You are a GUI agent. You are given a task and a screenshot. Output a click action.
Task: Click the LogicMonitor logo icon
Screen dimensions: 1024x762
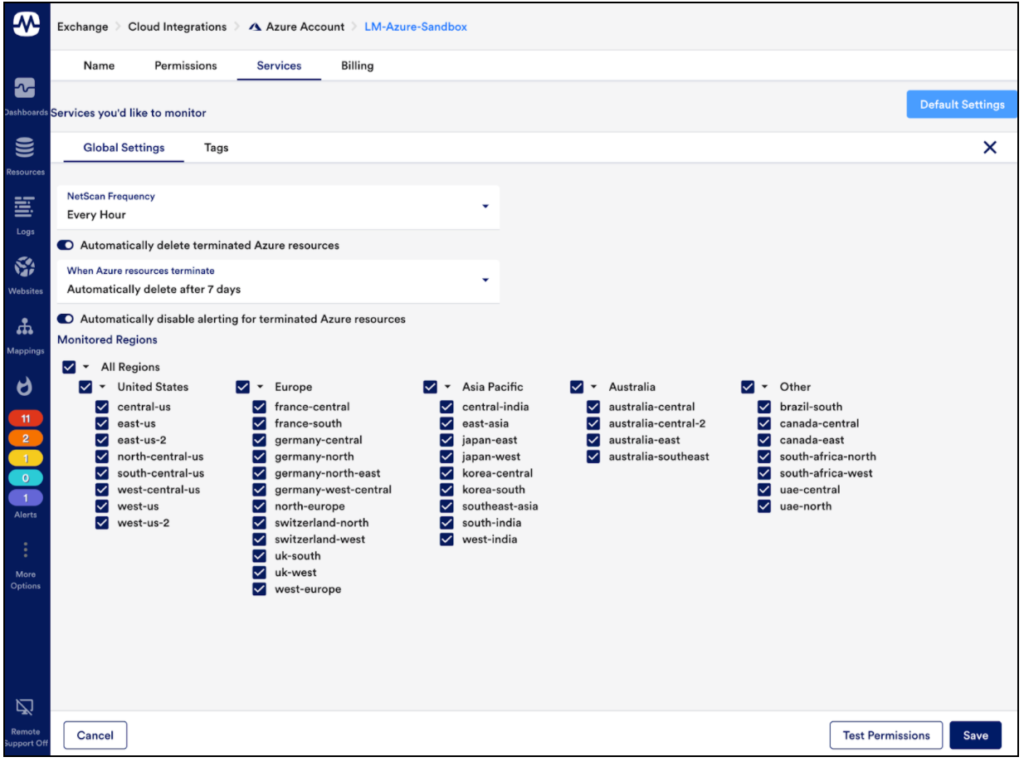(x=26, y=24)
